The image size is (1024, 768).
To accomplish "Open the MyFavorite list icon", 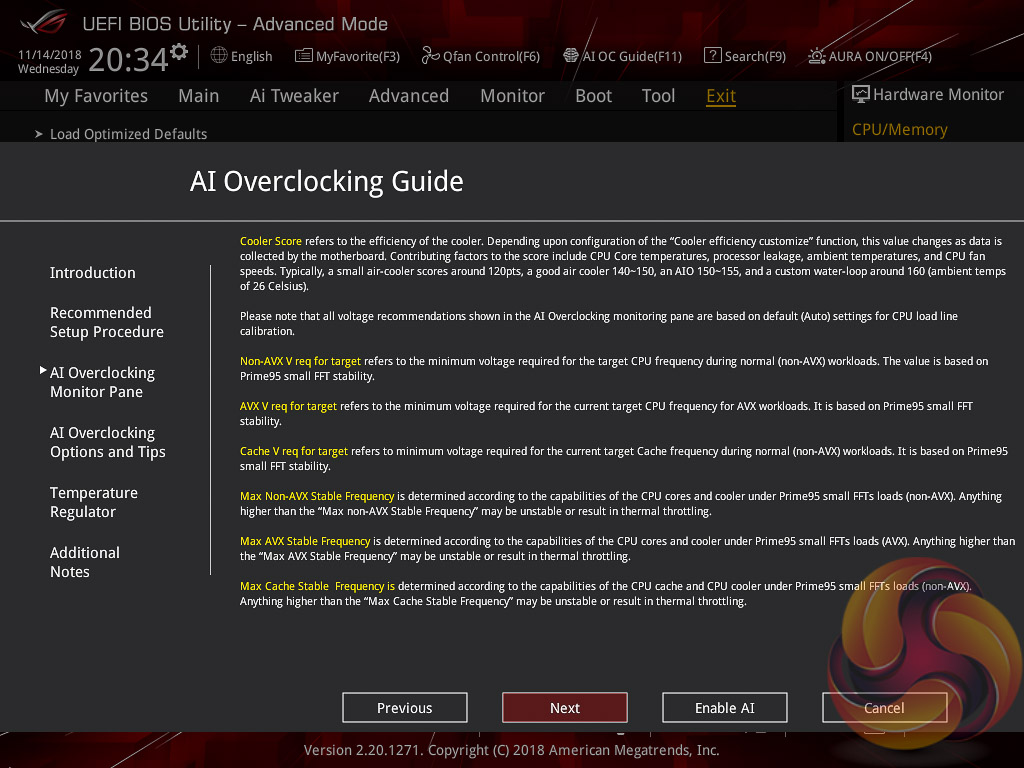I will tap(304, 56).
